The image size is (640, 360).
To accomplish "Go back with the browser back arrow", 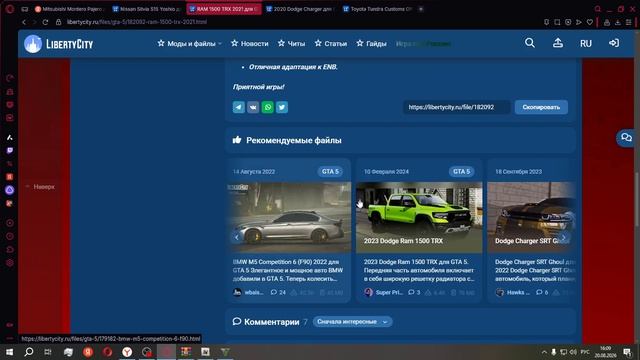I will tap(24, 22).
